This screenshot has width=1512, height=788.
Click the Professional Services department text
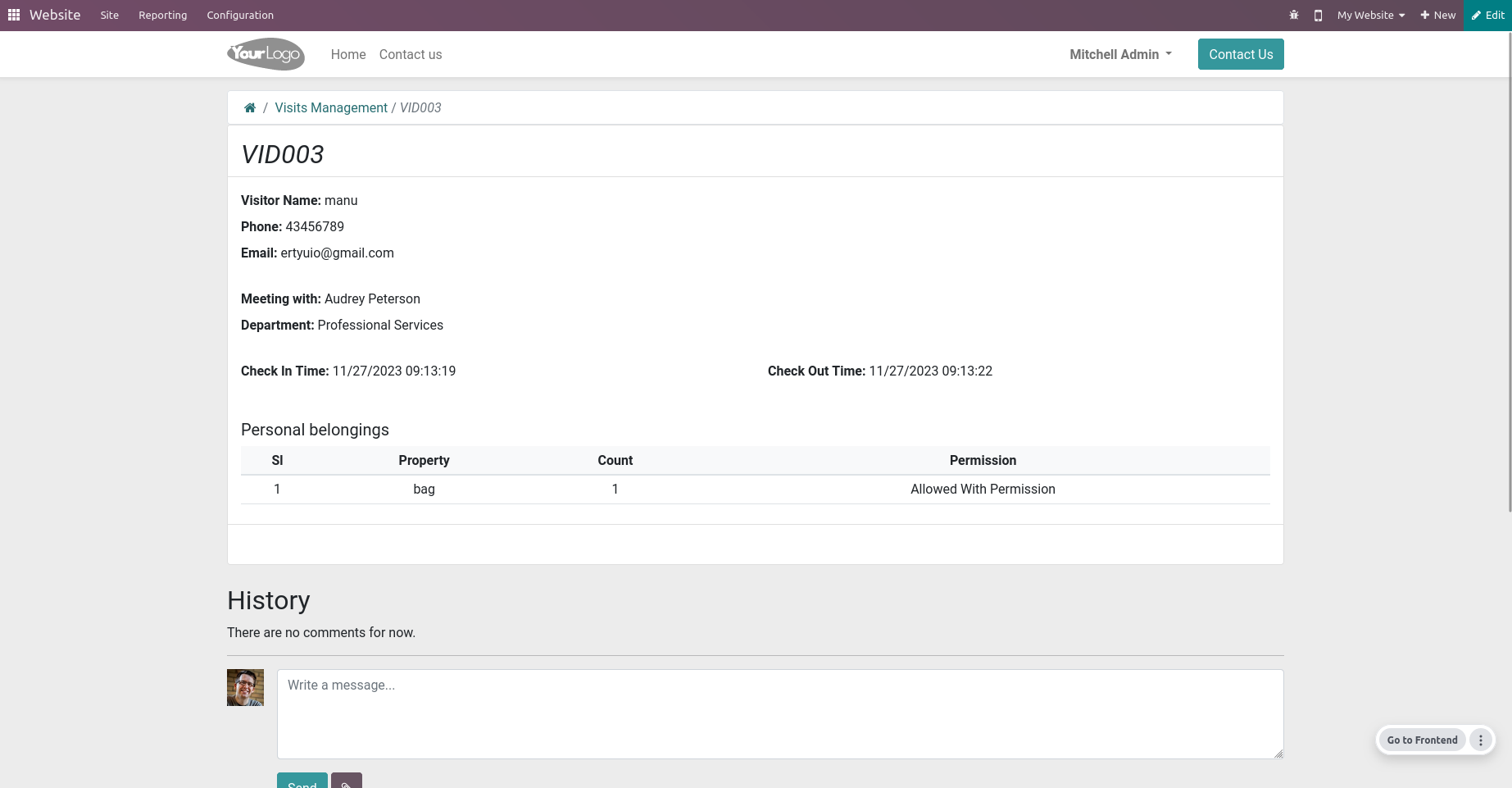(380, 325)
